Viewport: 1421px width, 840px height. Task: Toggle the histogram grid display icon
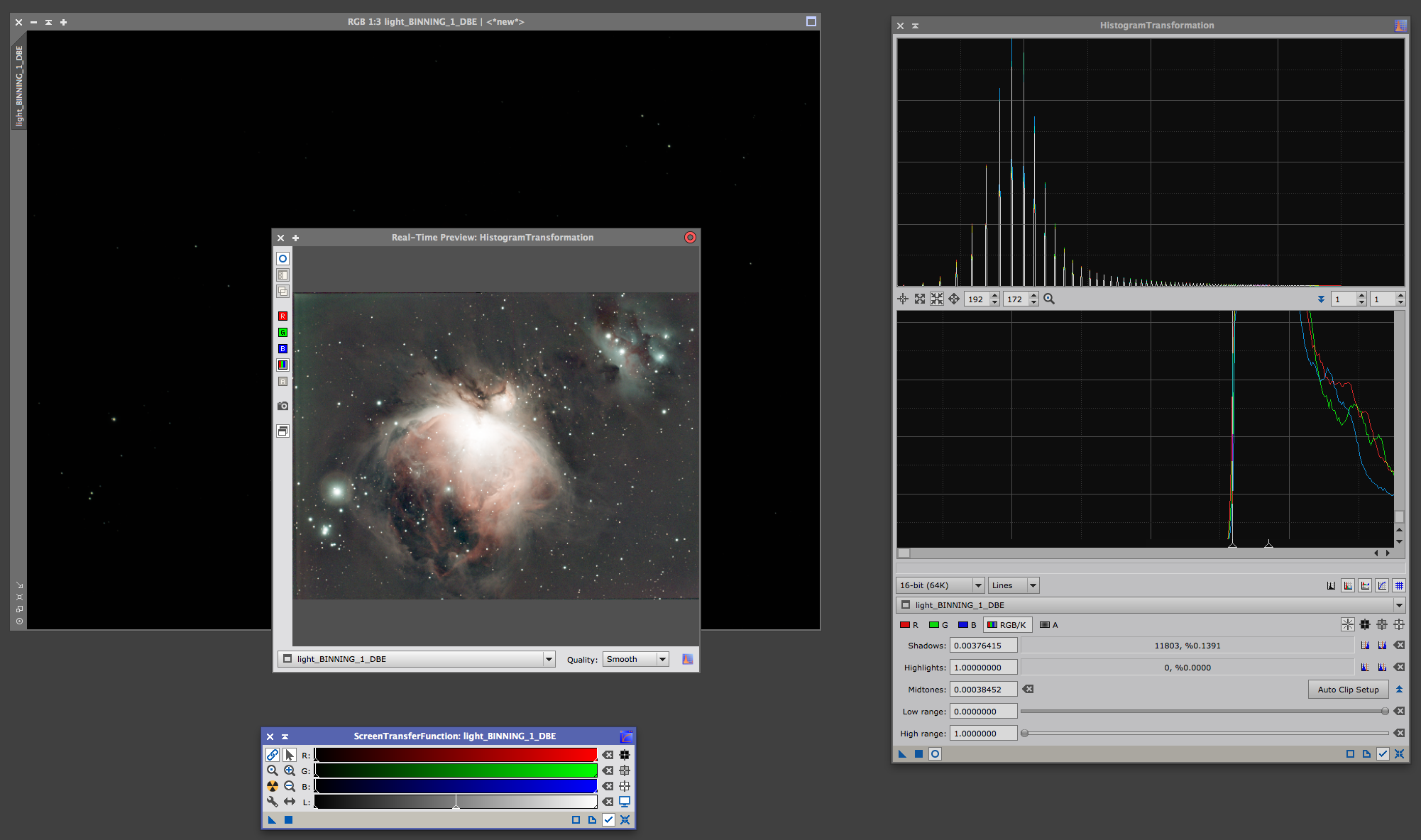pyautogui.click(x=1399, y=585)
